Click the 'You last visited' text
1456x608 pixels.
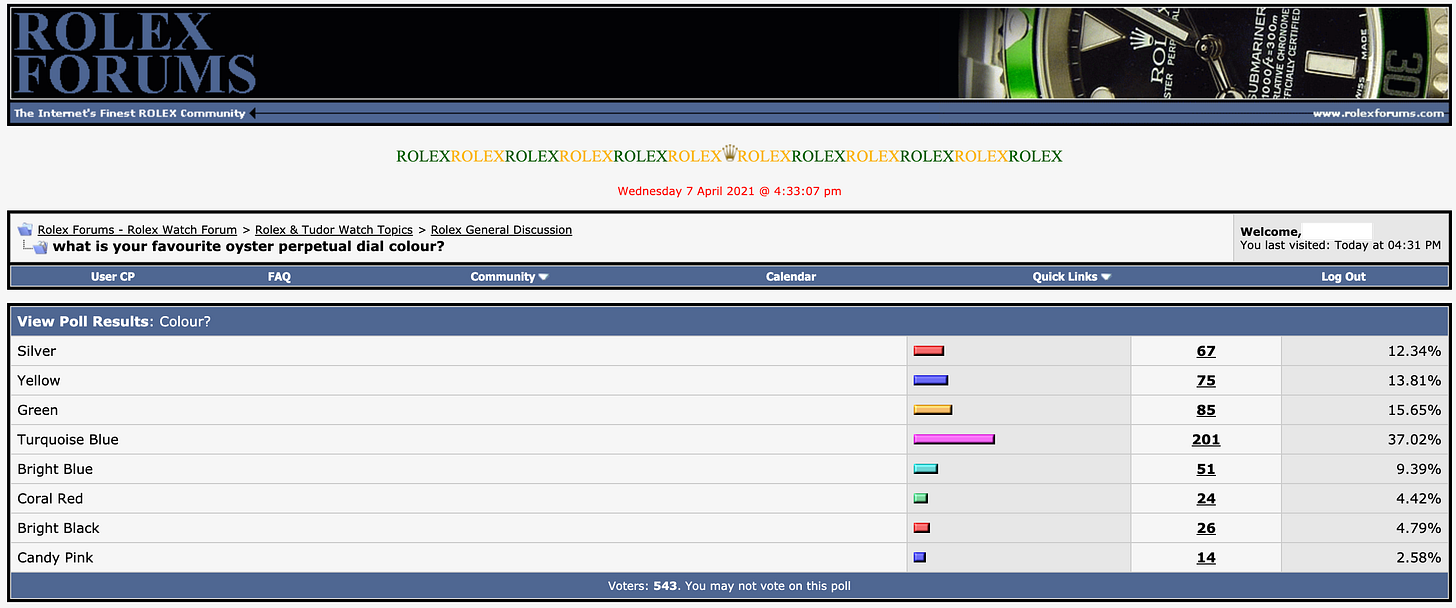[1340, 245]
